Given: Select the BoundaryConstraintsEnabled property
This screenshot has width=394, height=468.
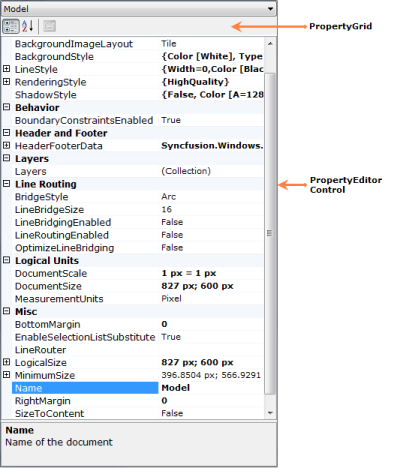Looking at the screenshot, I should pos(85,120).
